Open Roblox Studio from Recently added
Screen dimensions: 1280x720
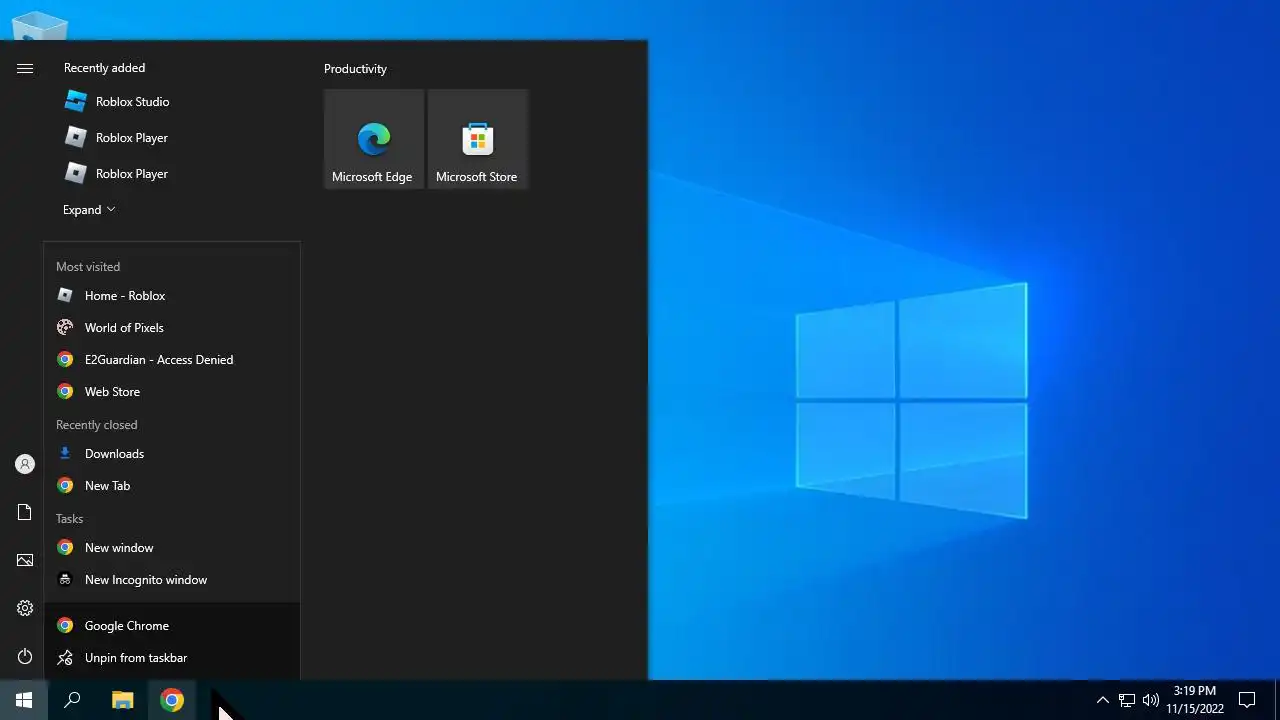[116, 102]
